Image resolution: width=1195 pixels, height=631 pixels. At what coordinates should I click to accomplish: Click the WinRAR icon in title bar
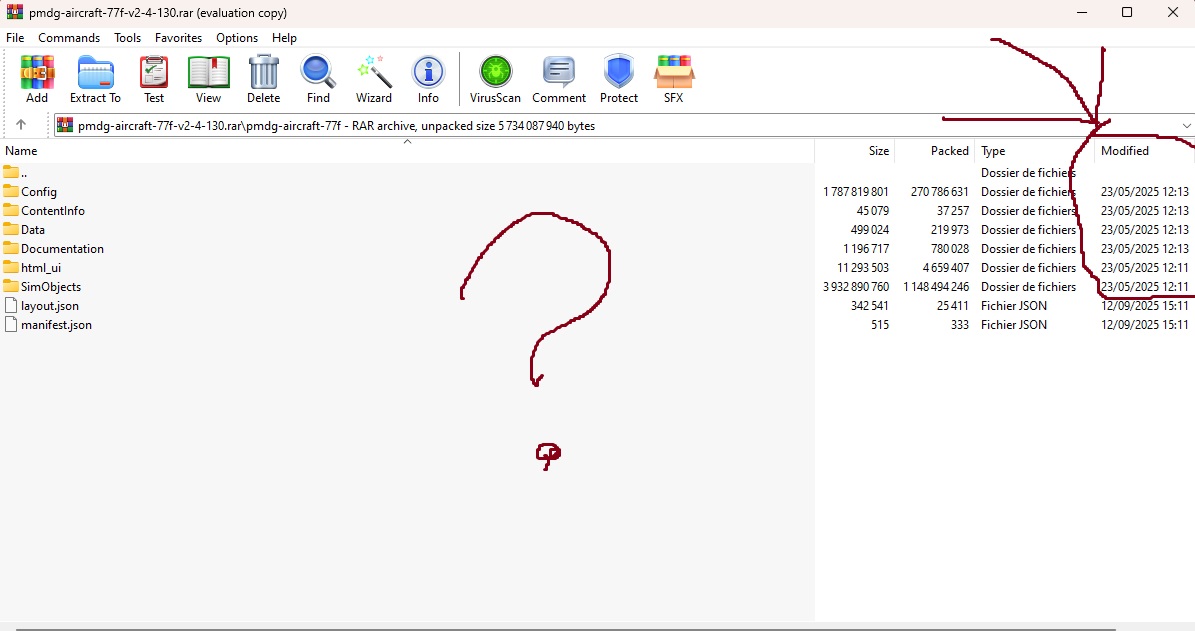pyautogui.click(x=14, y=12)
